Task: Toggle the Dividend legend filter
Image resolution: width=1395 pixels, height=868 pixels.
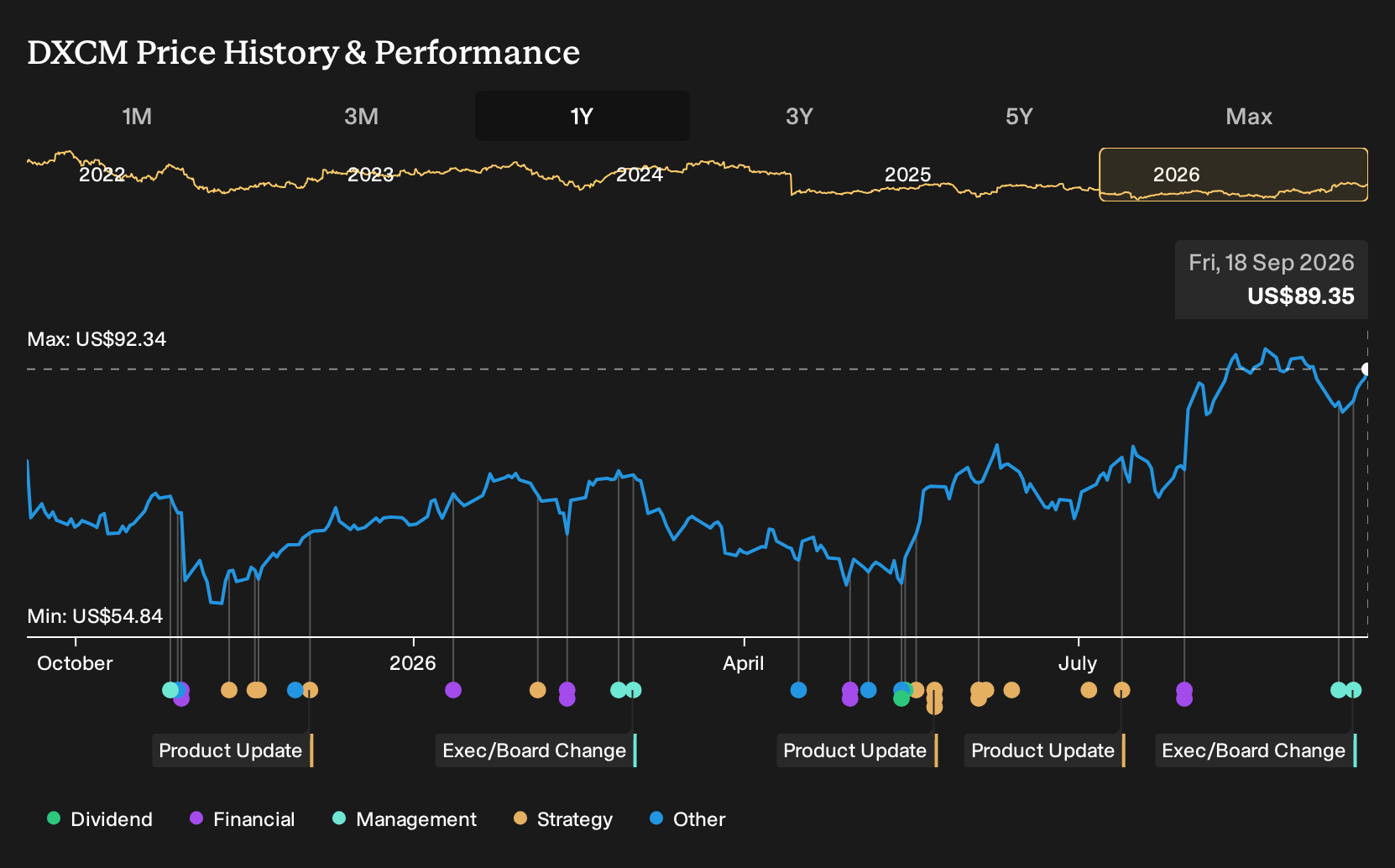Action: click(100, 819)
